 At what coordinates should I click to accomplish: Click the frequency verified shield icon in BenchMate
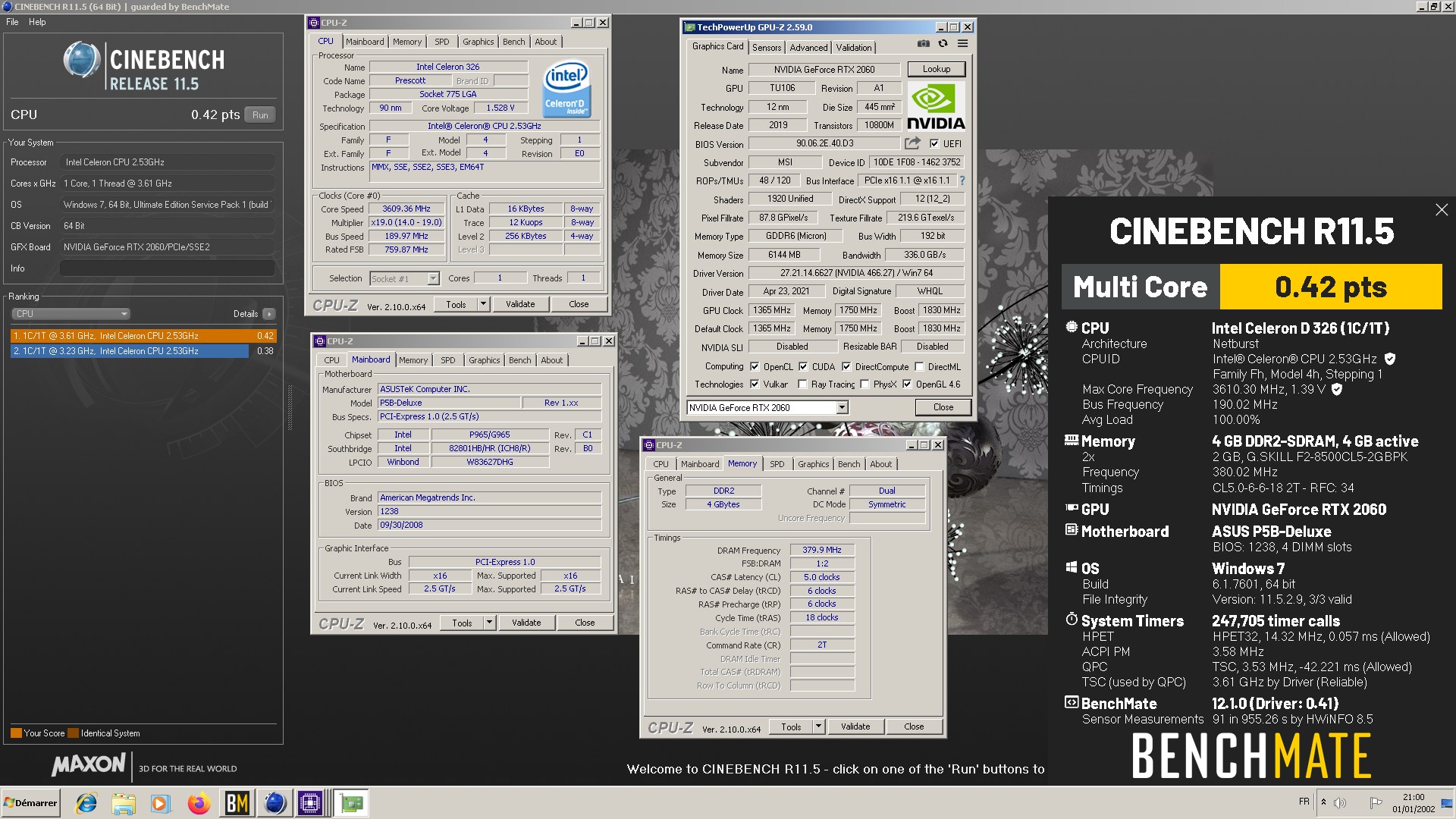point(1337,389)
